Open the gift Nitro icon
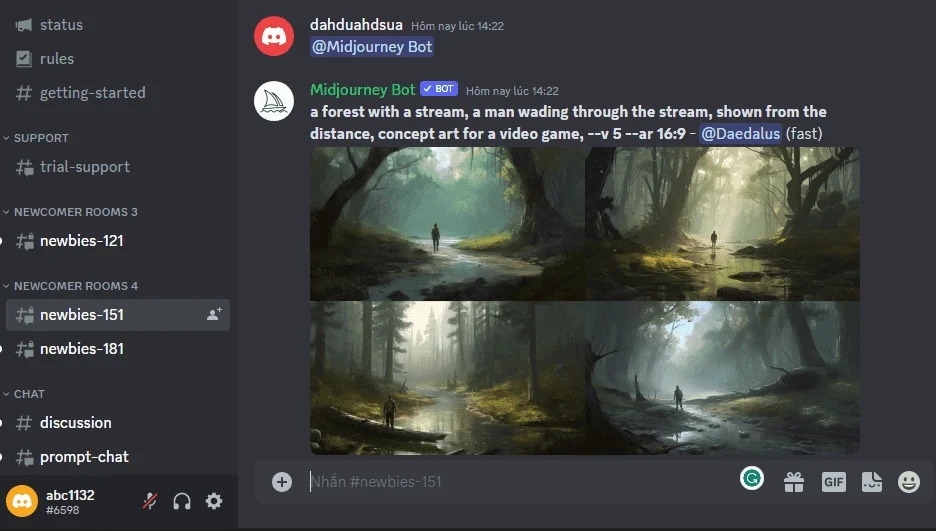Screen dimensions: 936x531 [794, 482]
